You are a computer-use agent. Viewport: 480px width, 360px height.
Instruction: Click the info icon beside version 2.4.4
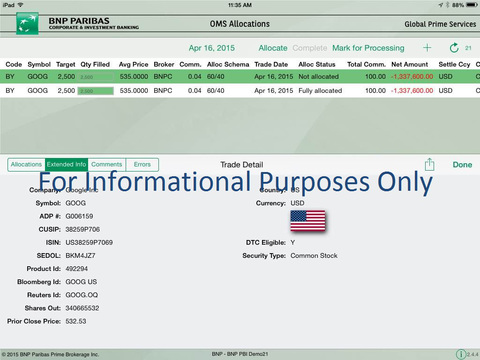(x=461, y=354)
